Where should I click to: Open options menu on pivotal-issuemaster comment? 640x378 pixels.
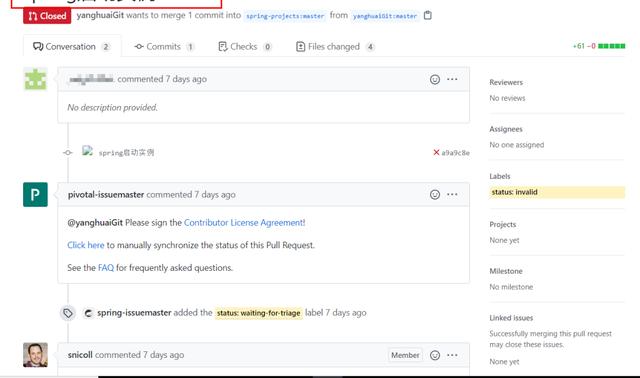(x=452, y=195)
